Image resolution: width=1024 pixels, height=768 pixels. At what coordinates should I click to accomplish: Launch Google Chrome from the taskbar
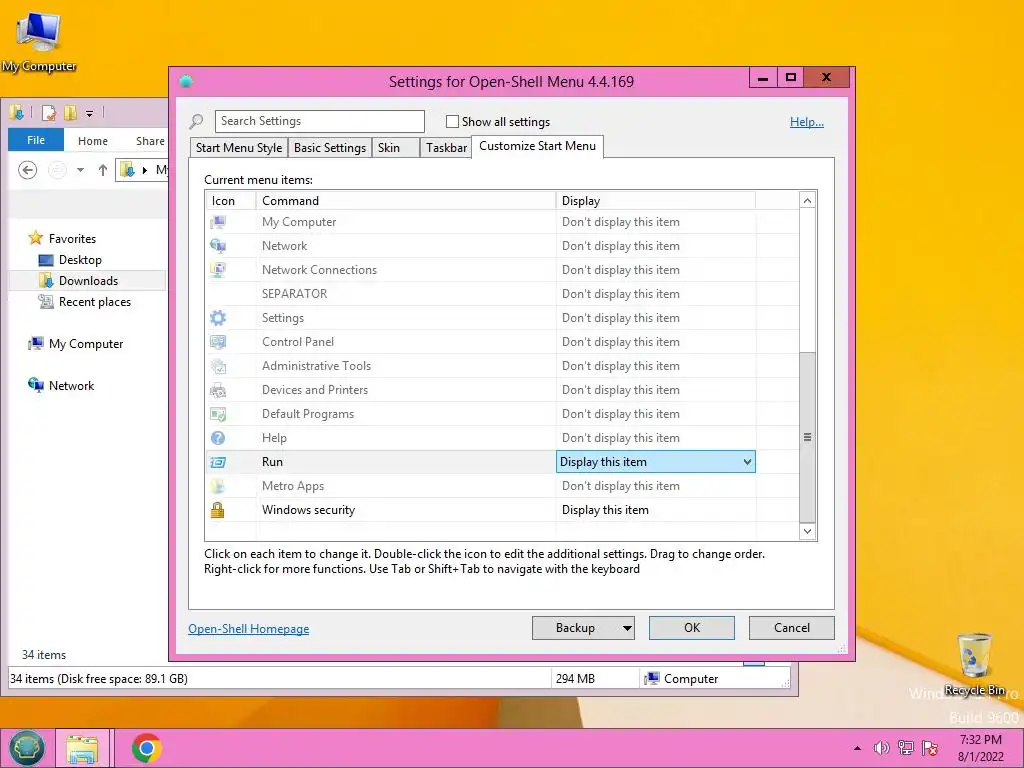[x=146, y=748]
